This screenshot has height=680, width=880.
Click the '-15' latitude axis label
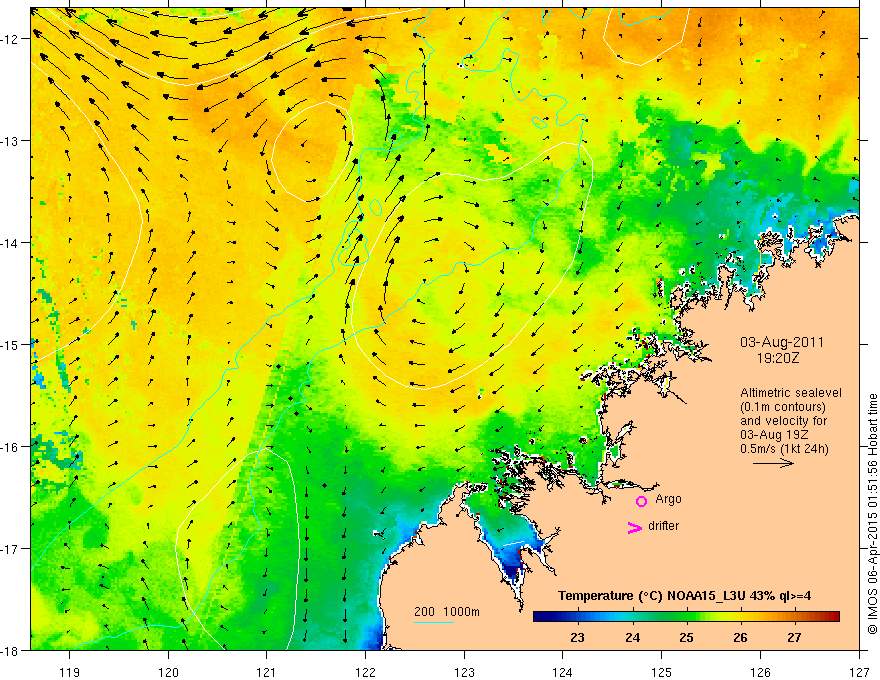click(10, 344)
